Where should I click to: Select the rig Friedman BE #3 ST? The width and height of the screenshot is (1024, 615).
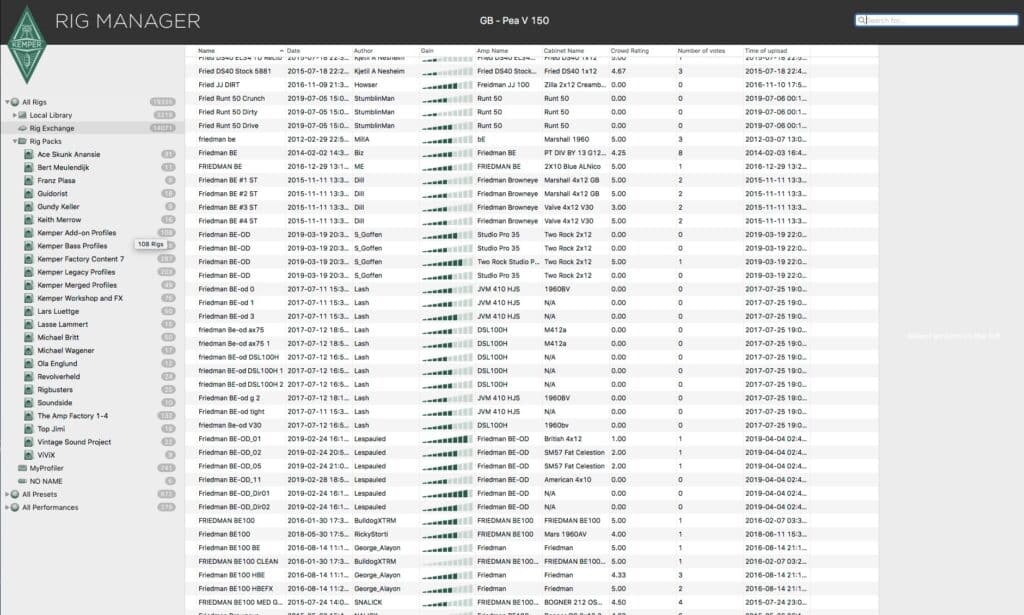click(x=228, y=207)
